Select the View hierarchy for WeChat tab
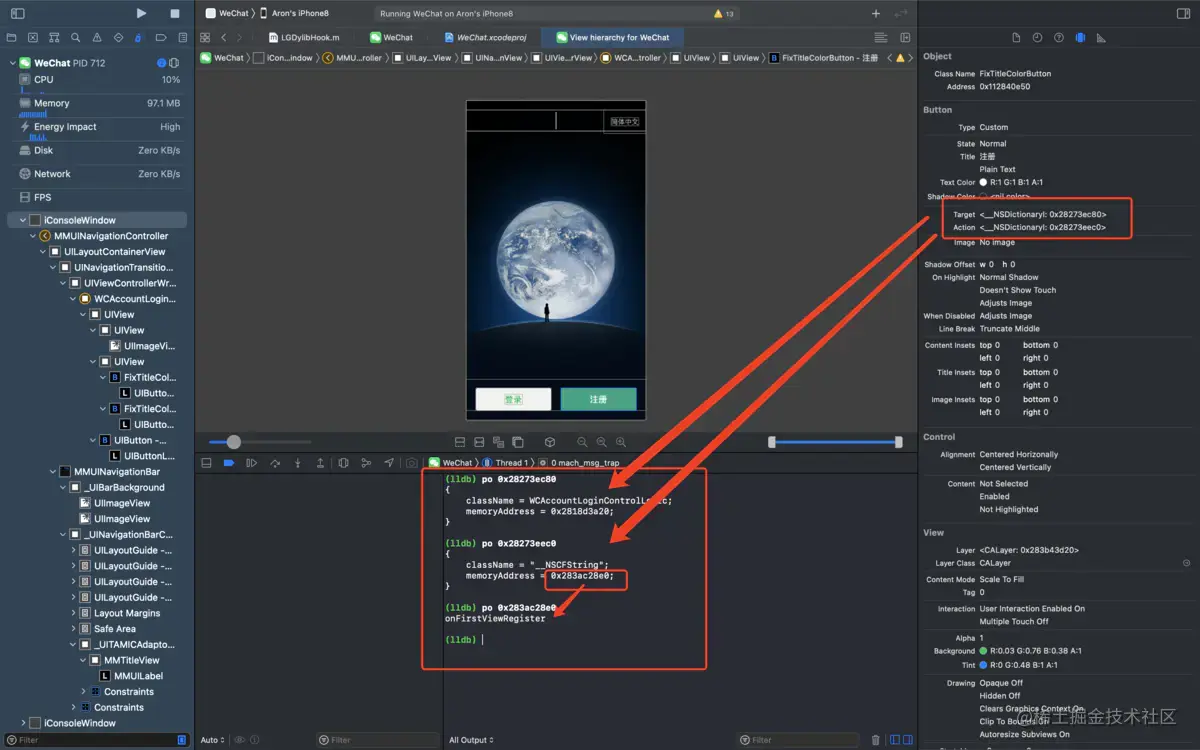1200x750 pixels. click(612, 37)
